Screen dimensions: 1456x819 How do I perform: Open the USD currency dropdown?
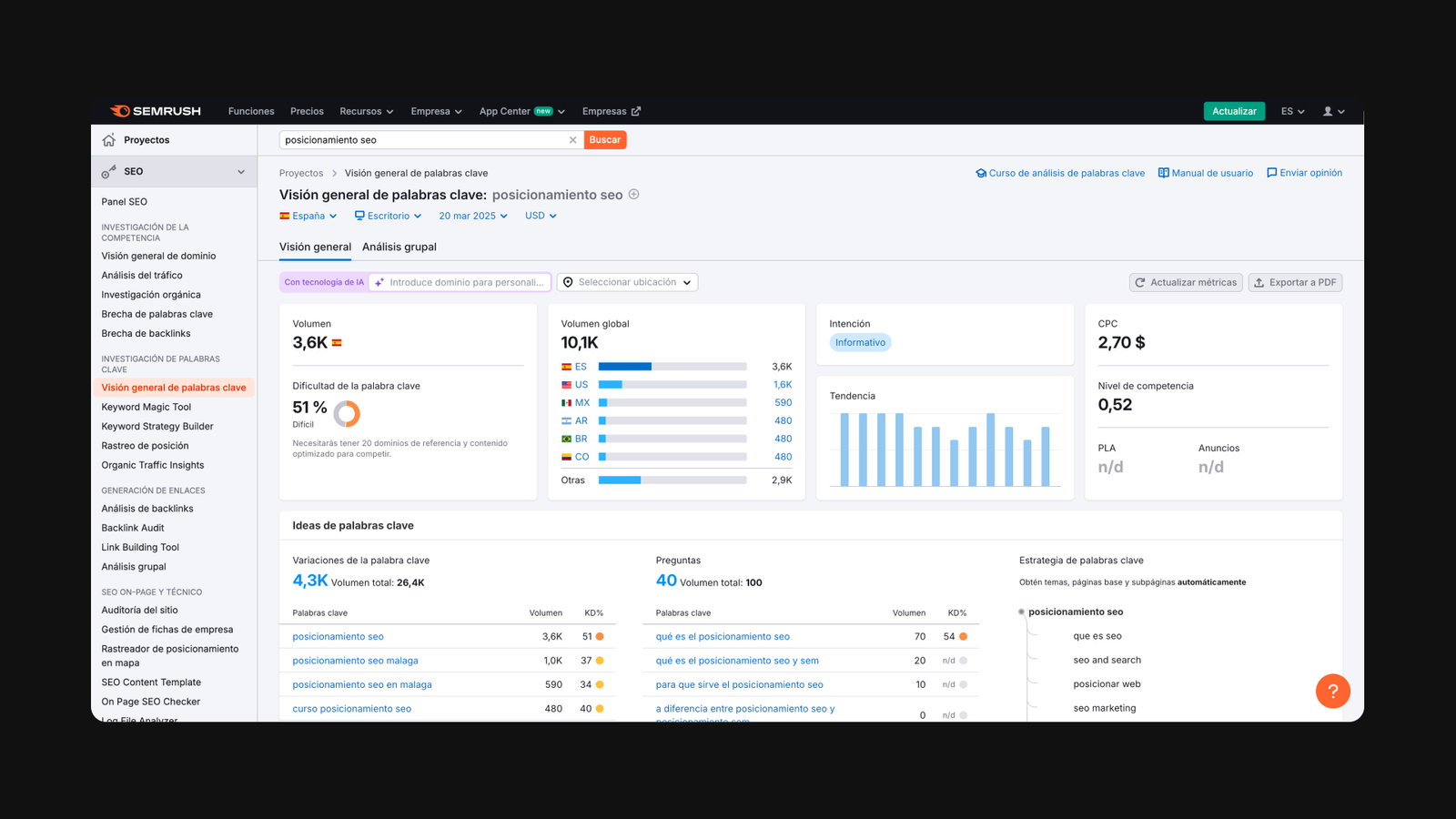pyautogui.click(x=541, y=216)
